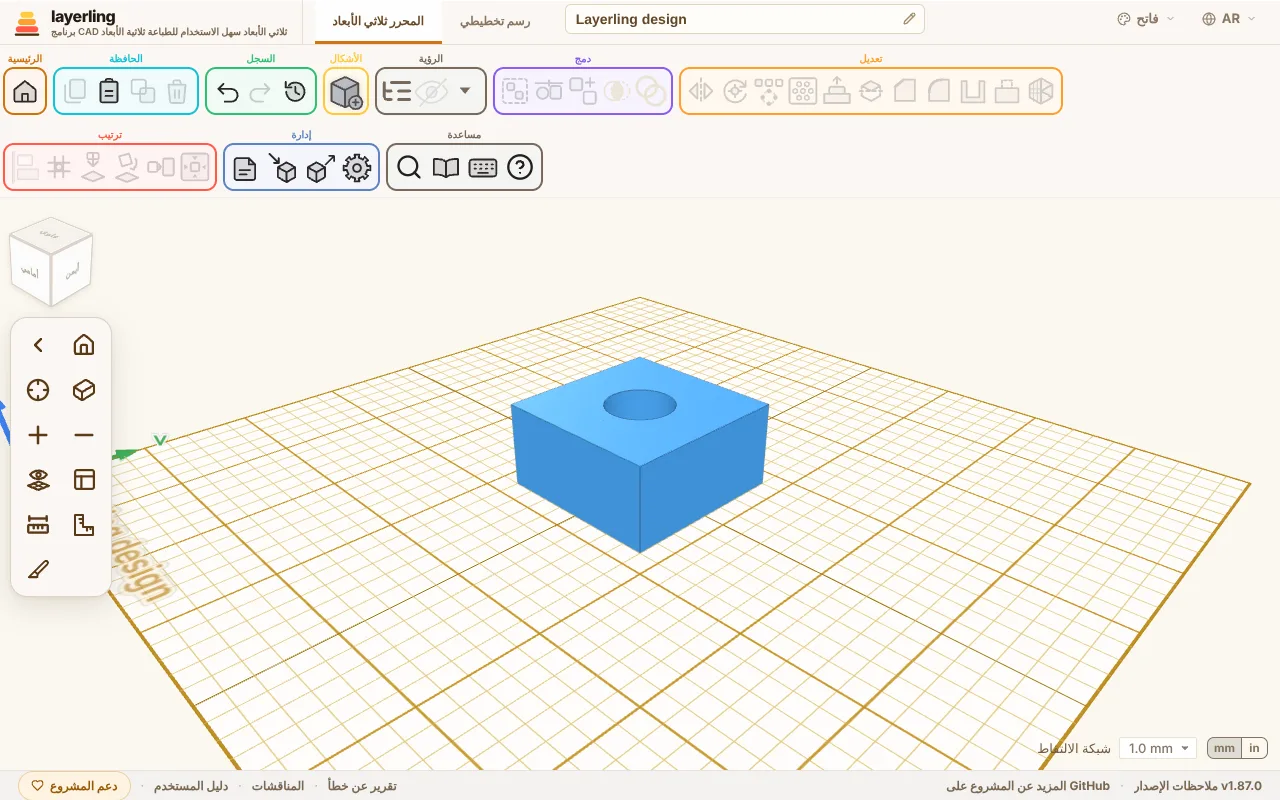
Task: Open the settings gear in the manage group
Action: coord(356,168)
